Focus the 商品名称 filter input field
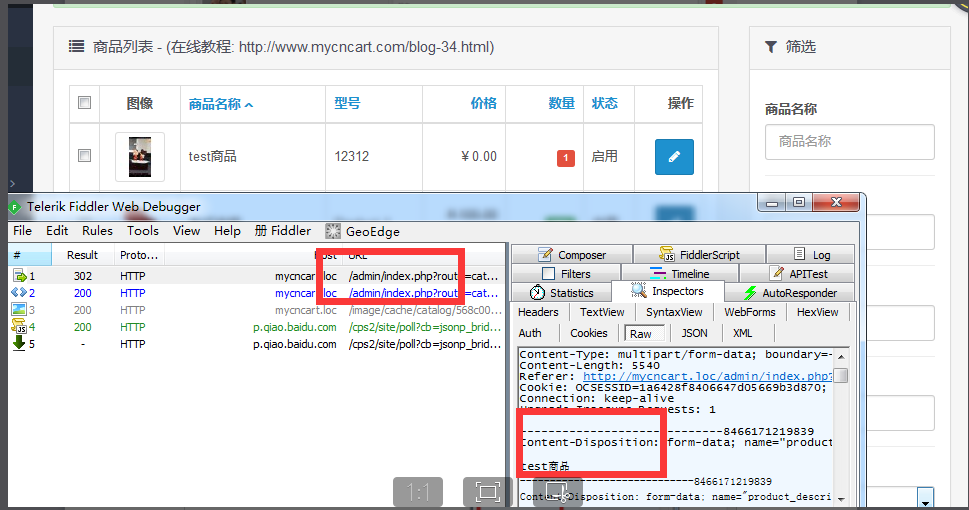 849,142
